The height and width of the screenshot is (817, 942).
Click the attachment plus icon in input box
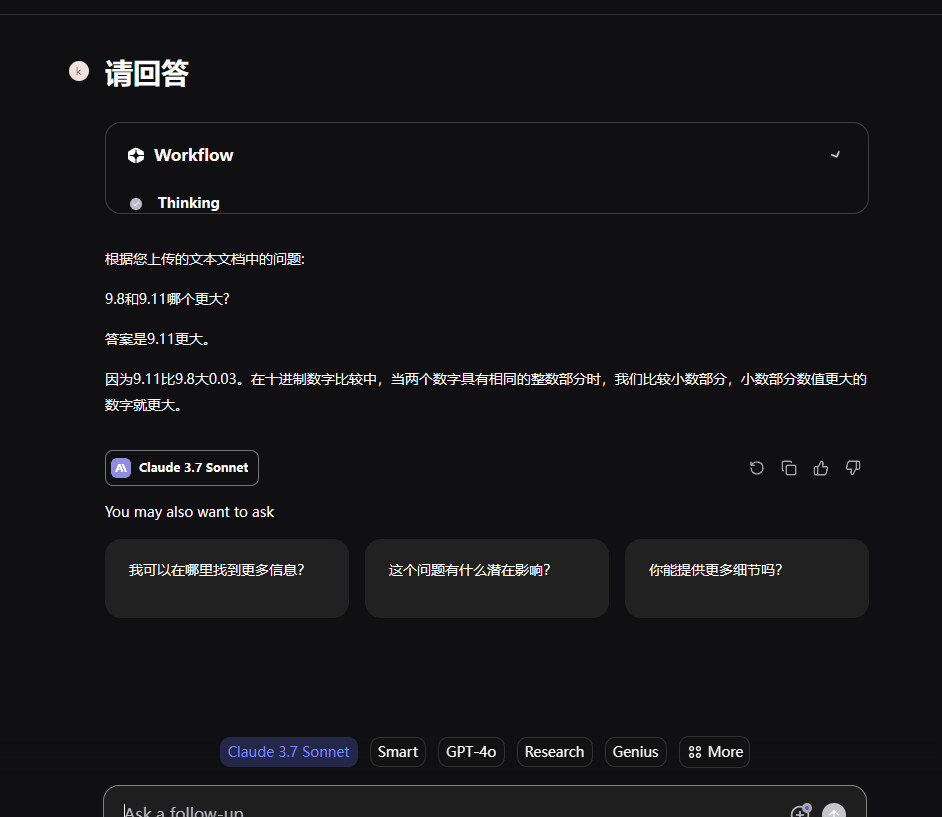click(x=800, y=811)
